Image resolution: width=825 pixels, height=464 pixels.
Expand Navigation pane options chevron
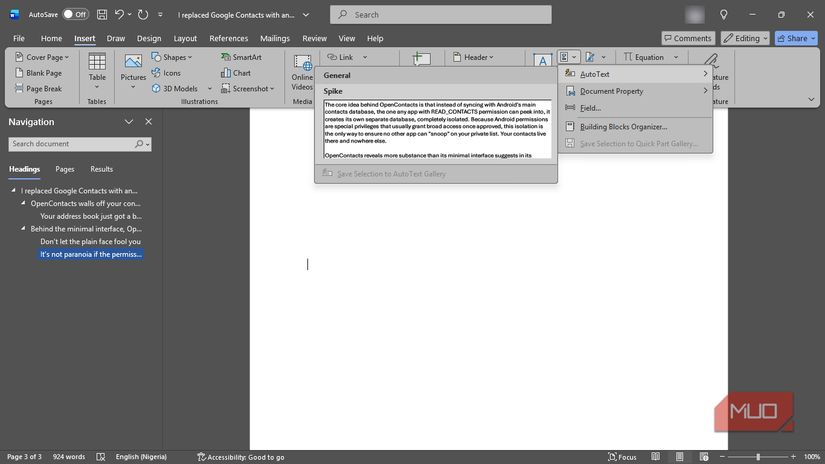(129, 122)
